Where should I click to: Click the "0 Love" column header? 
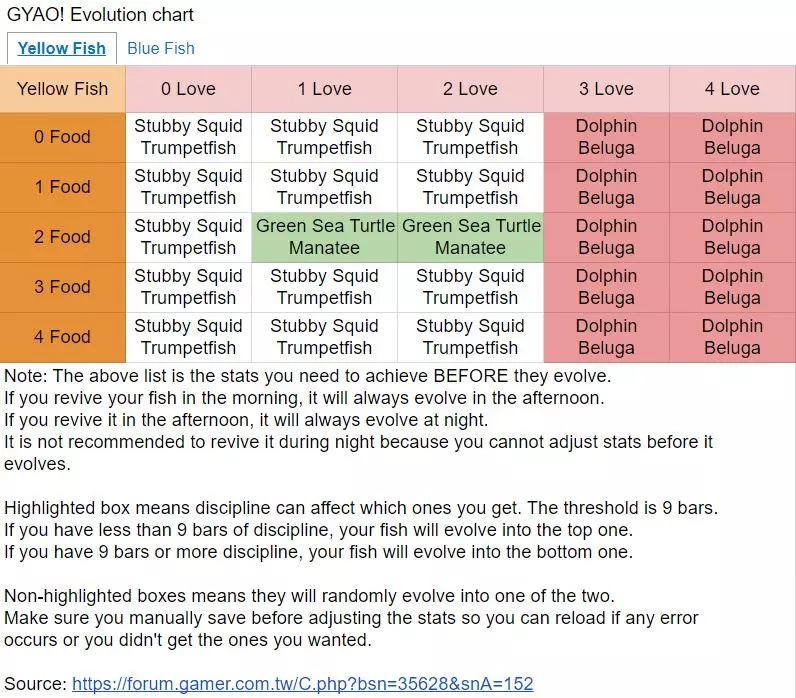[x=188, y=89]
